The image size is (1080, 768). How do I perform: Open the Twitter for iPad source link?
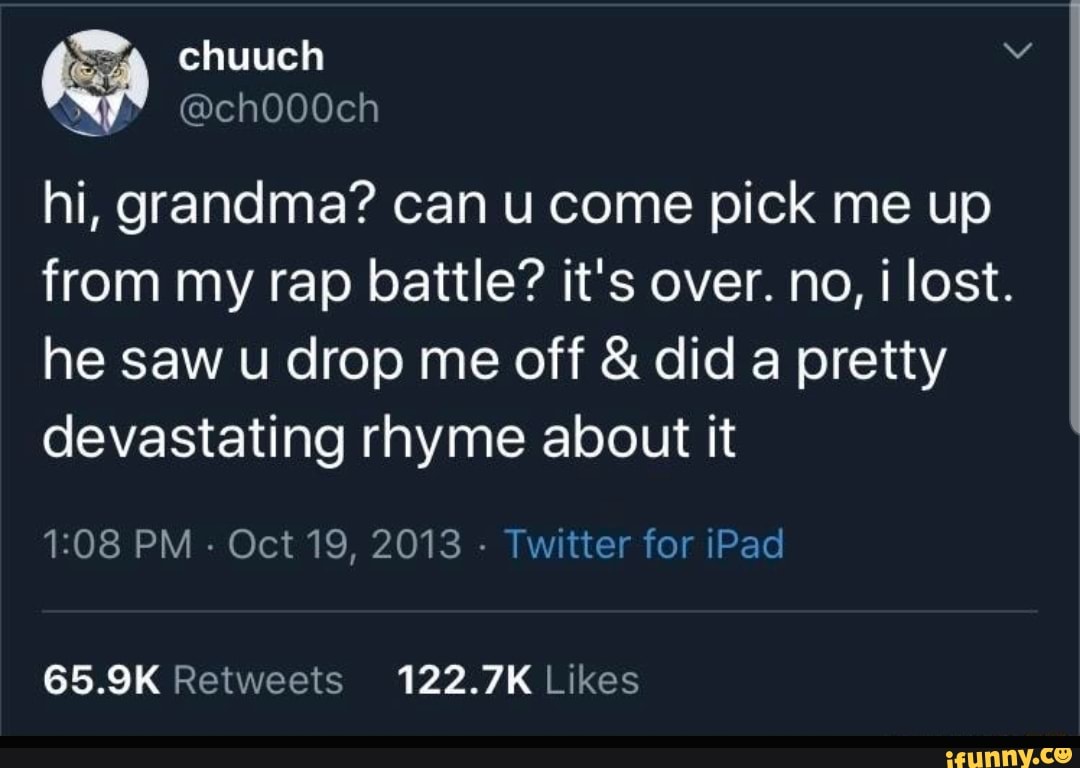point(644,545)
